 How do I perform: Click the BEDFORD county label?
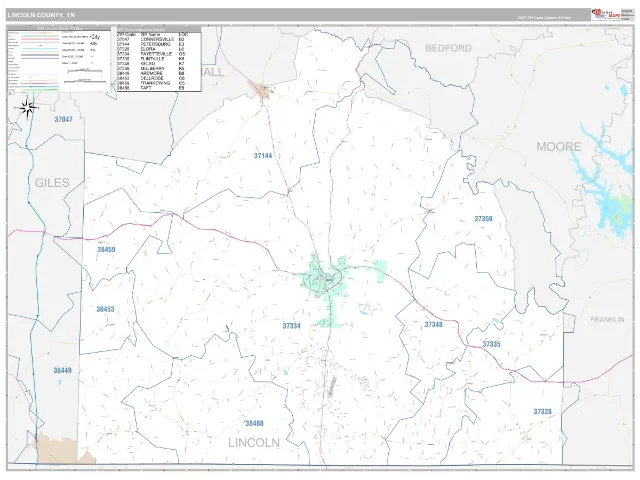(448, 48)
